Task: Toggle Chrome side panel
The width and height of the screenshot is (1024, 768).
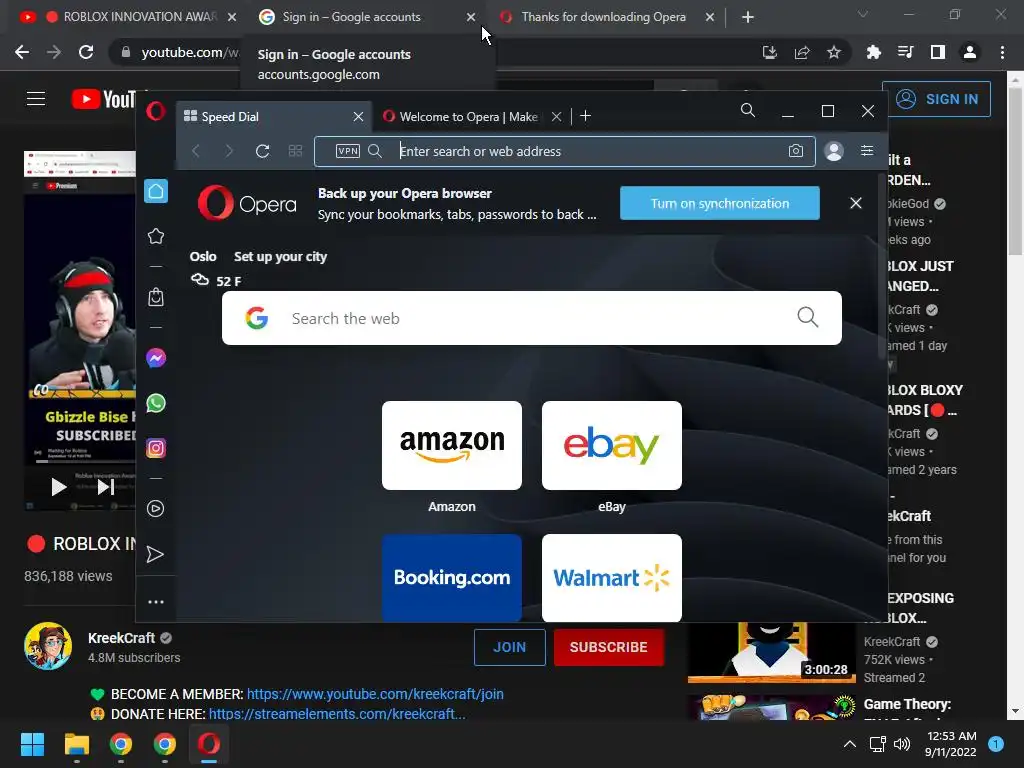Action: [x=938, y=52]
